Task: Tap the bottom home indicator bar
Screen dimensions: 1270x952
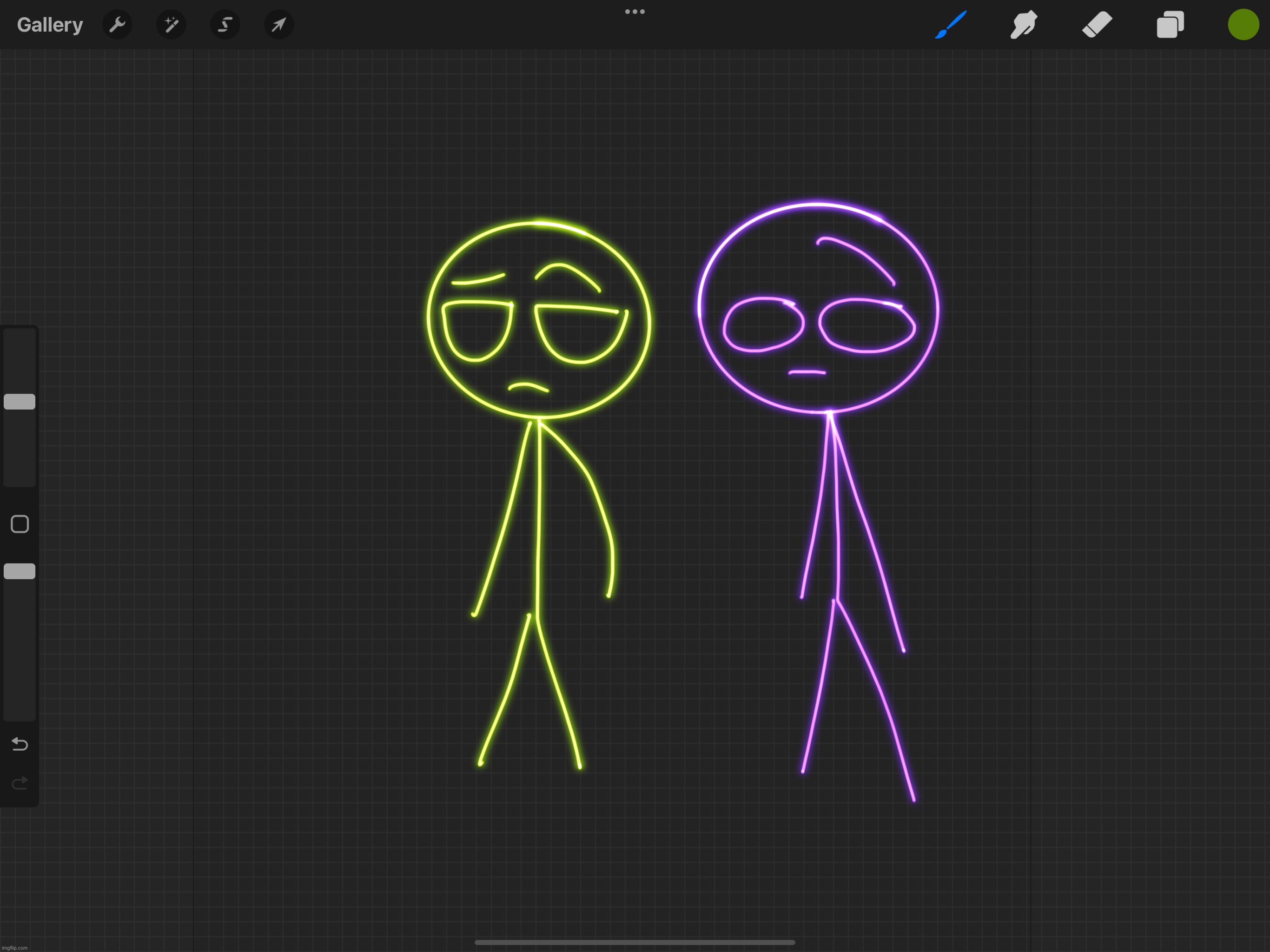Action: coord(635,942)
